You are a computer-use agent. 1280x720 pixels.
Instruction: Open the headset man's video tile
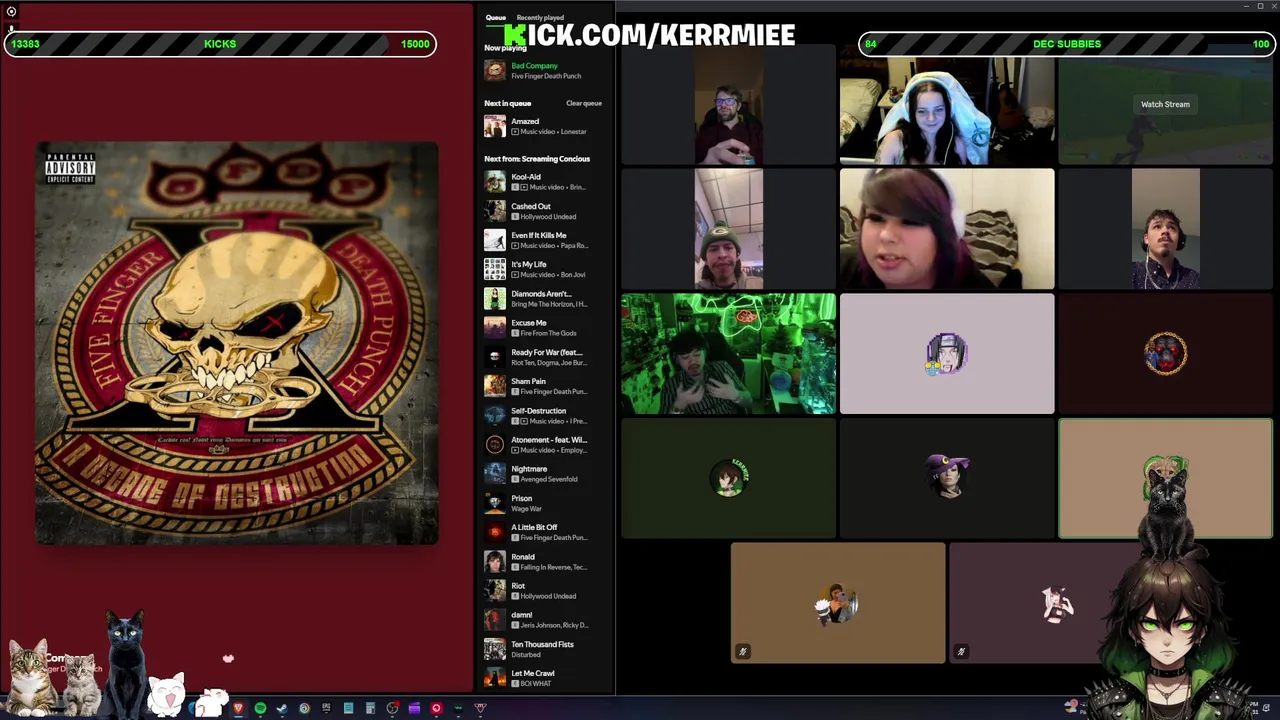1165,229
